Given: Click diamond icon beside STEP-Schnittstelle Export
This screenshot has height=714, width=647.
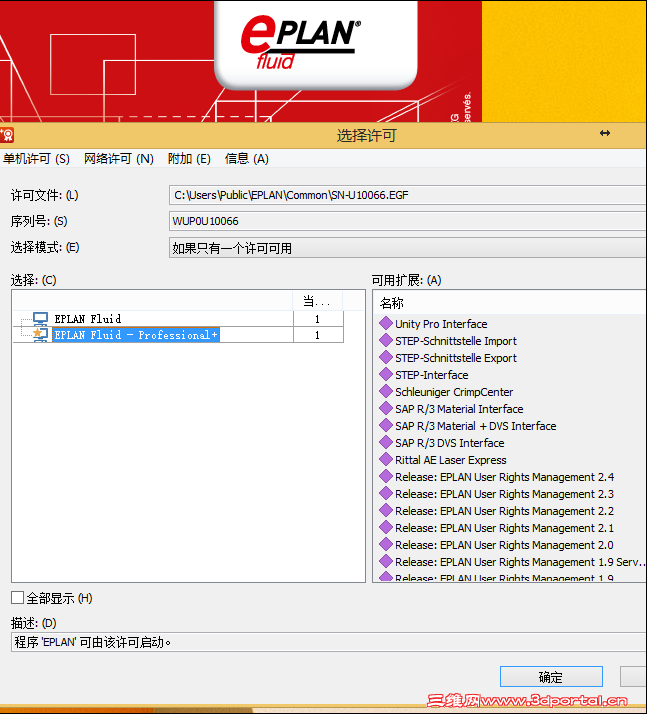Looking at the screenshot, I should click(386, 357).
